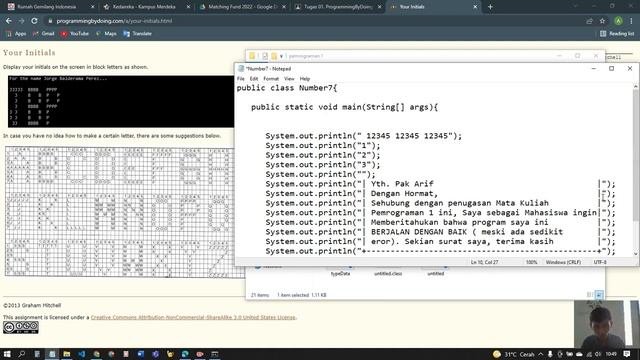This screenshot has height=360, width=640.
Task: Open the Help menu in Notepad
Action: pos(305,79)
